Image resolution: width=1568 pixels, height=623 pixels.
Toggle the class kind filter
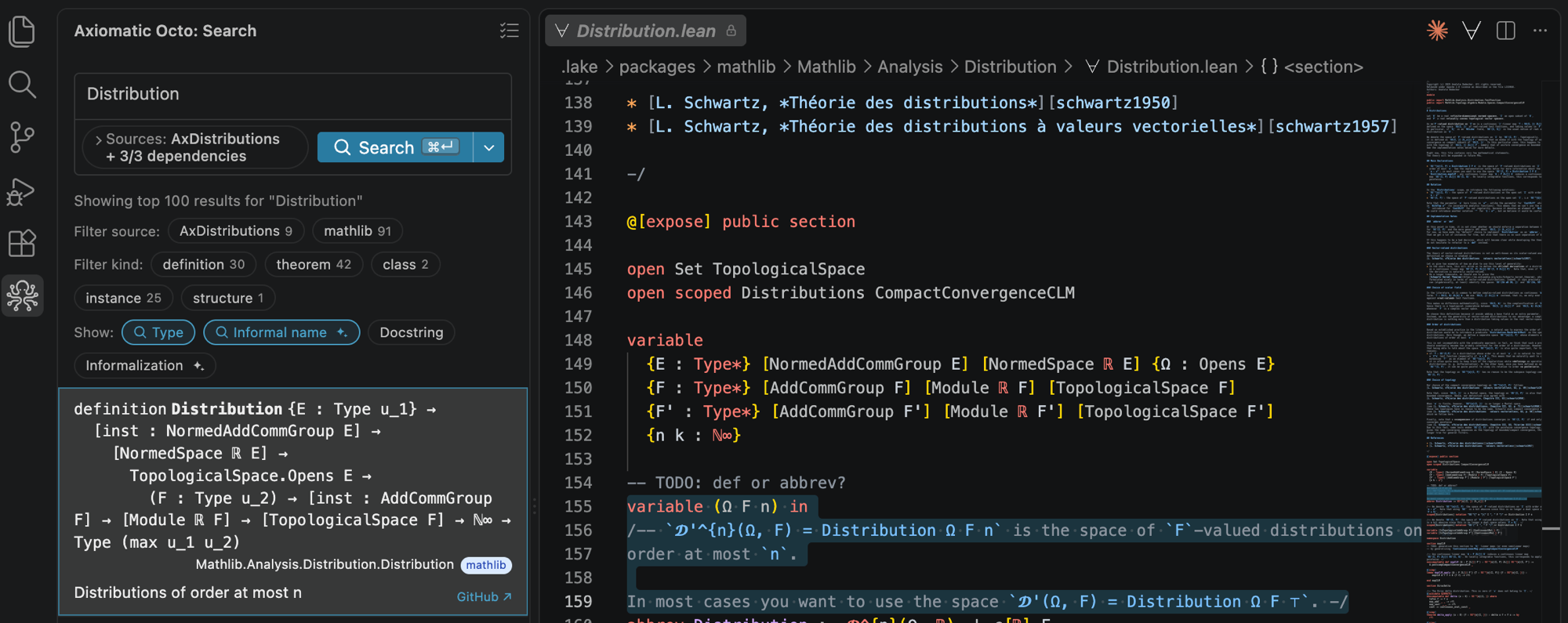point(405,264)
